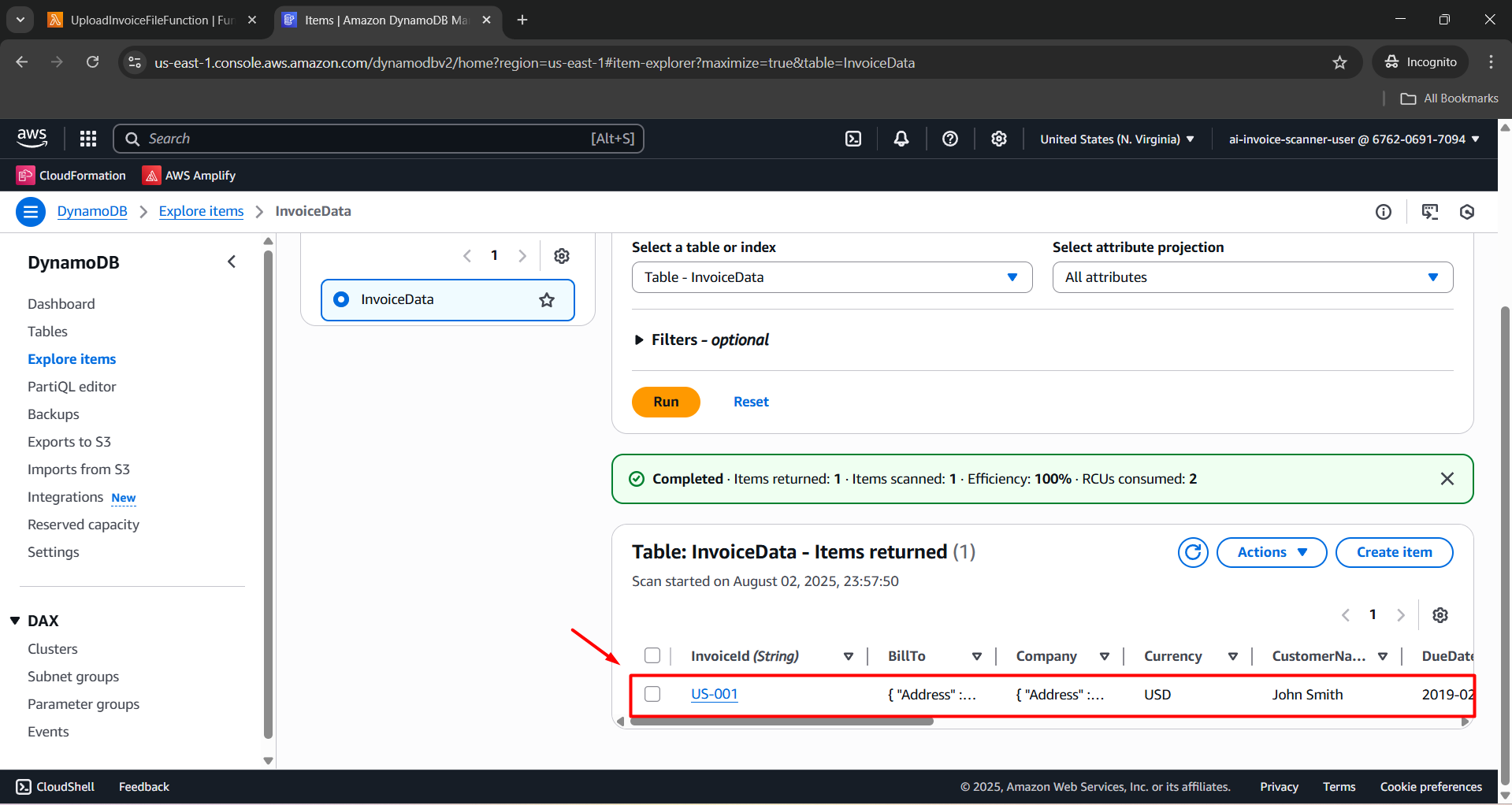The height and width of the screenshot is (805, 1512).
Task: Open results table preferences gear
Action: click(1440, 615)
